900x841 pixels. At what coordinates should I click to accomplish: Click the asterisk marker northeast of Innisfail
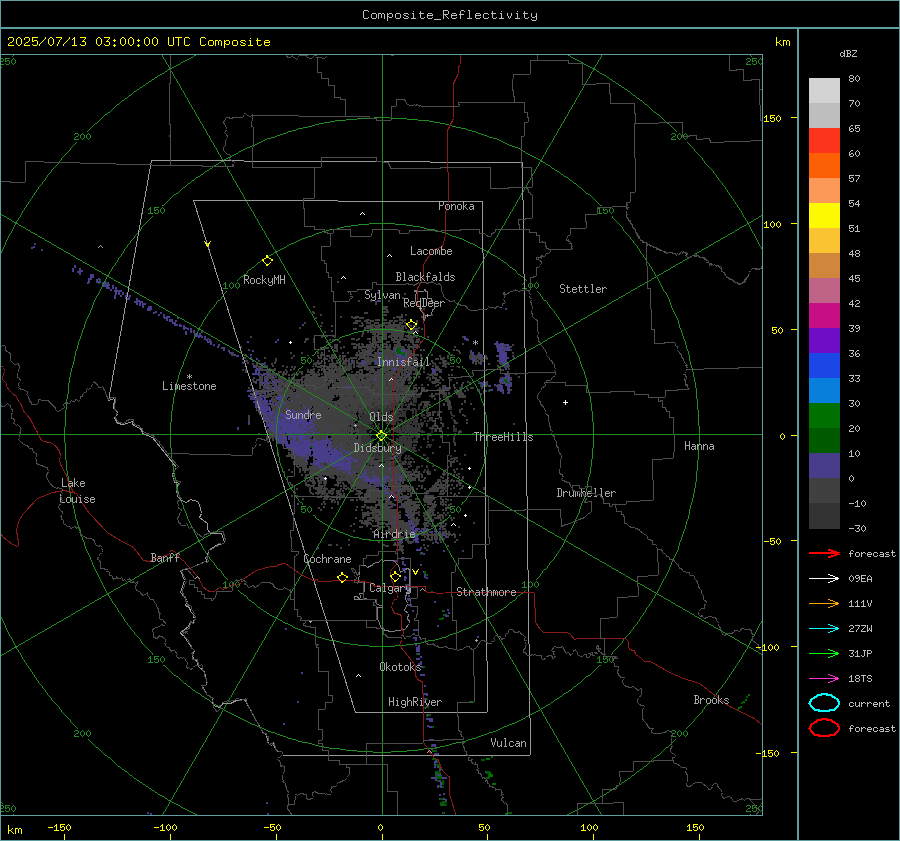[475, 343]
